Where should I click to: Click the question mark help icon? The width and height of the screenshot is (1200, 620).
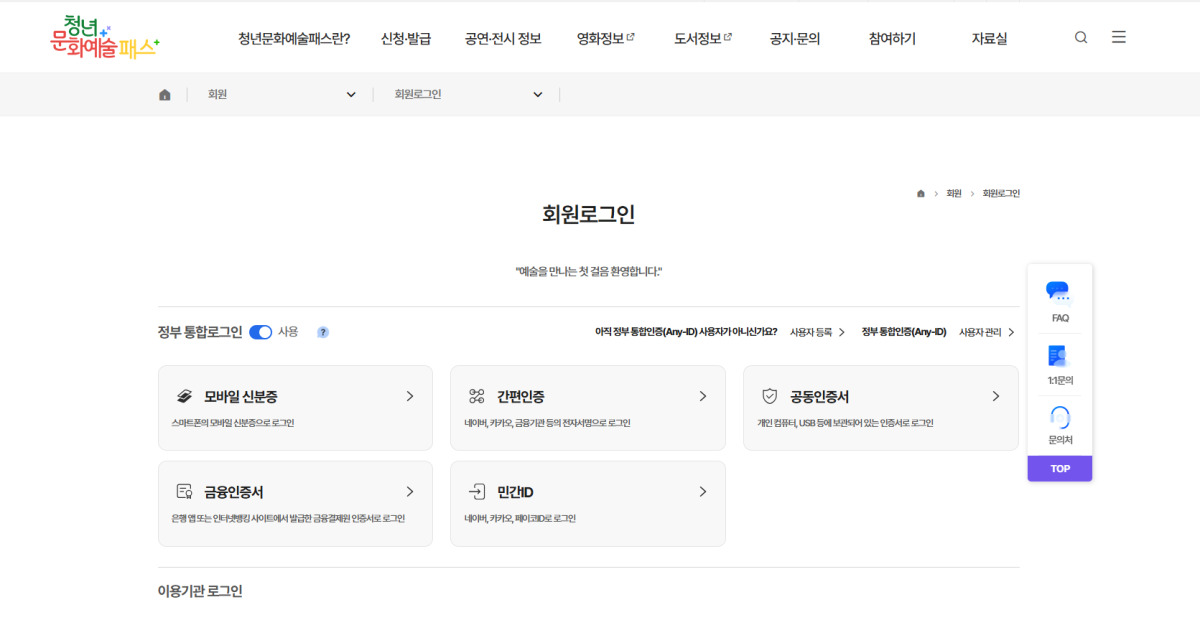[323, 332]
